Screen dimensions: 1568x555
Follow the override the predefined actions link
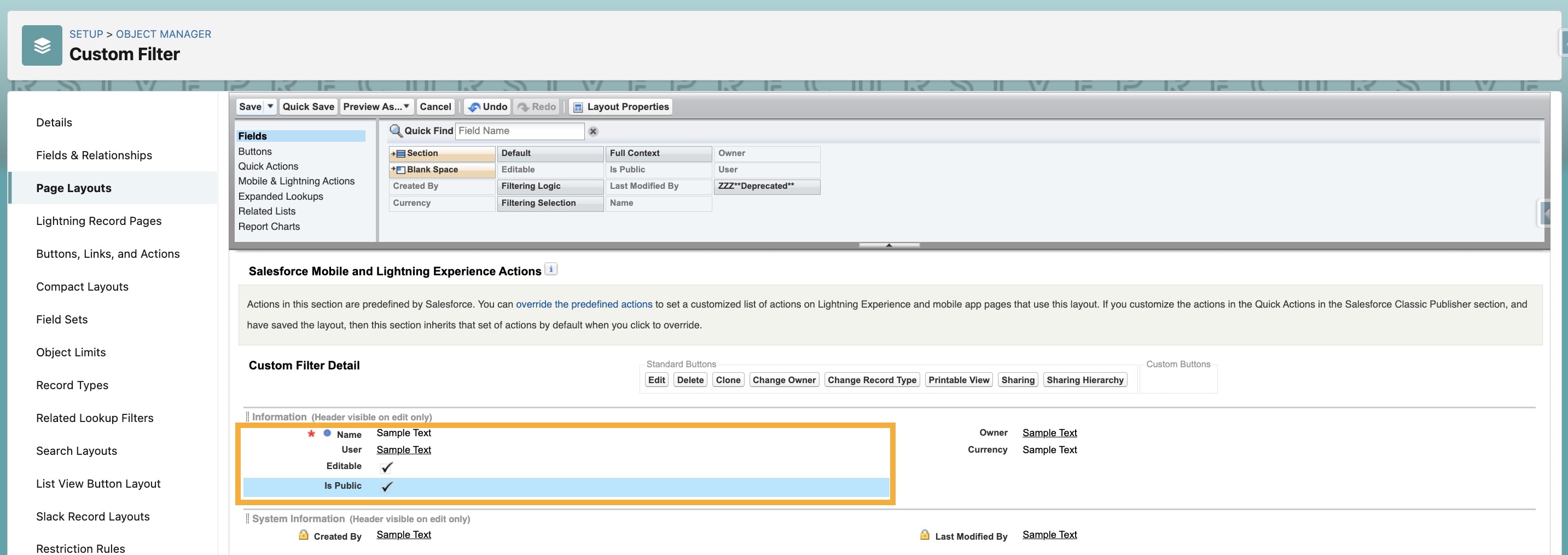(x=583, y=304)
